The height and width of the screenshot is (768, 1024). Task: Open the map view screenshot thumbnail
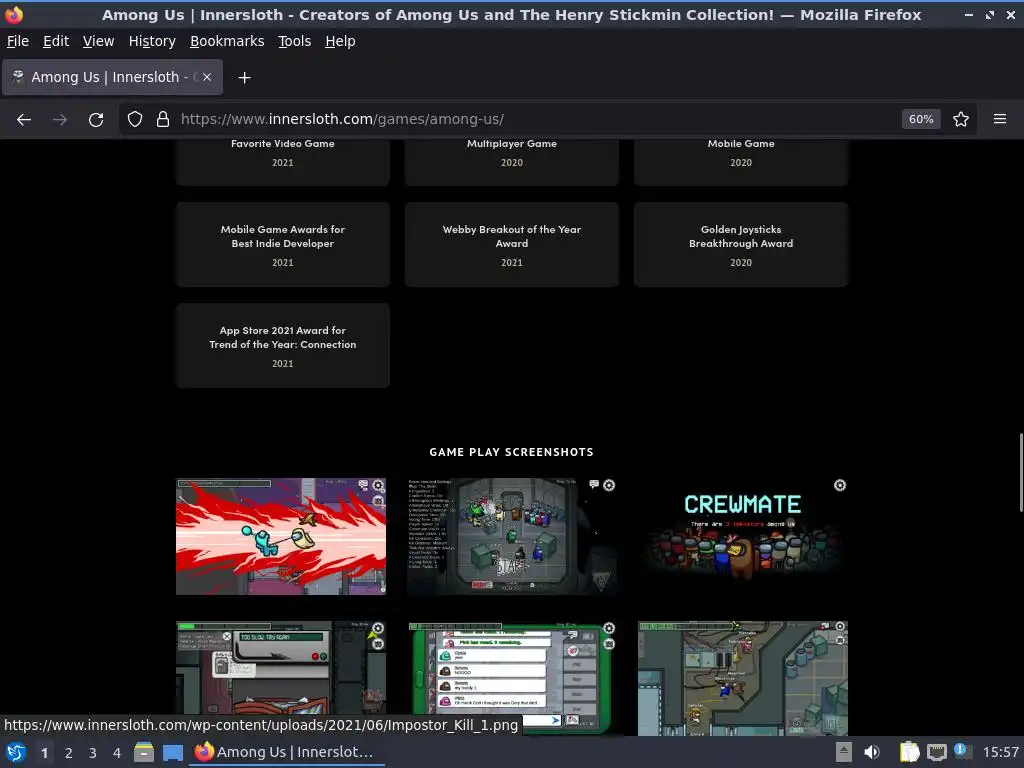(x=743, y=678)
